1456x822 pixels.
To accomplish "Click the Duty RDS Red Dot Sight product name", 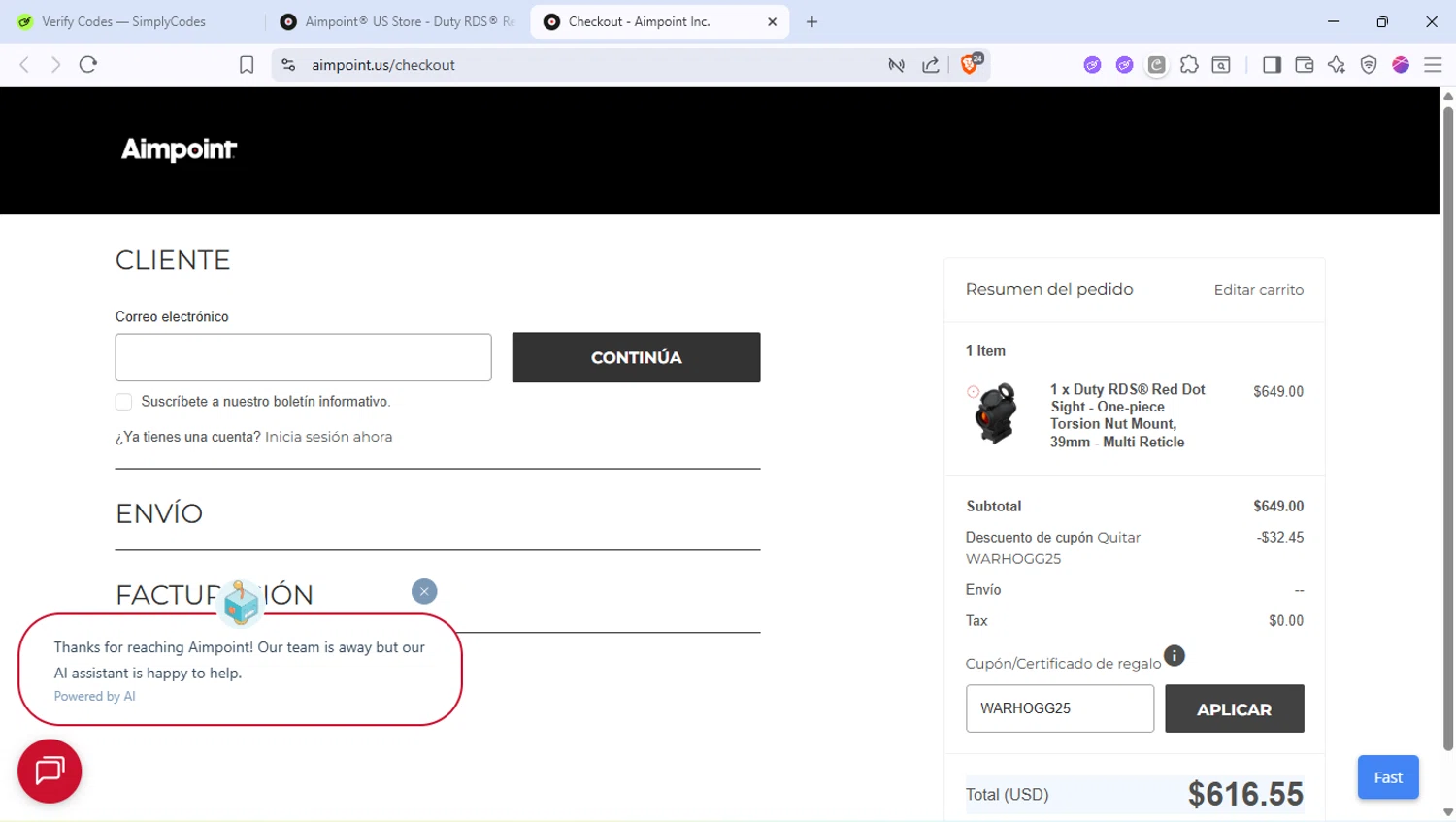I will [x=1128, y=415].
